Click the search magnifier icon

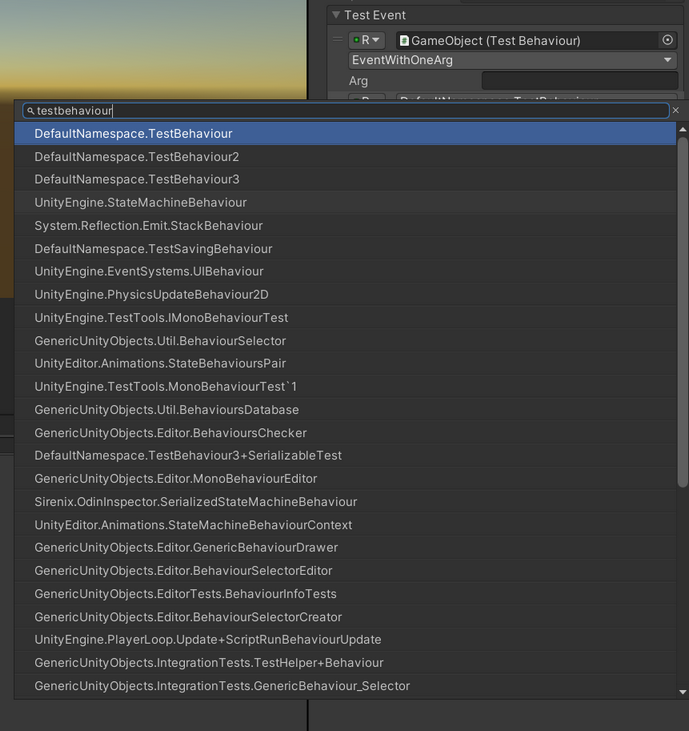[x=31, y=111]
